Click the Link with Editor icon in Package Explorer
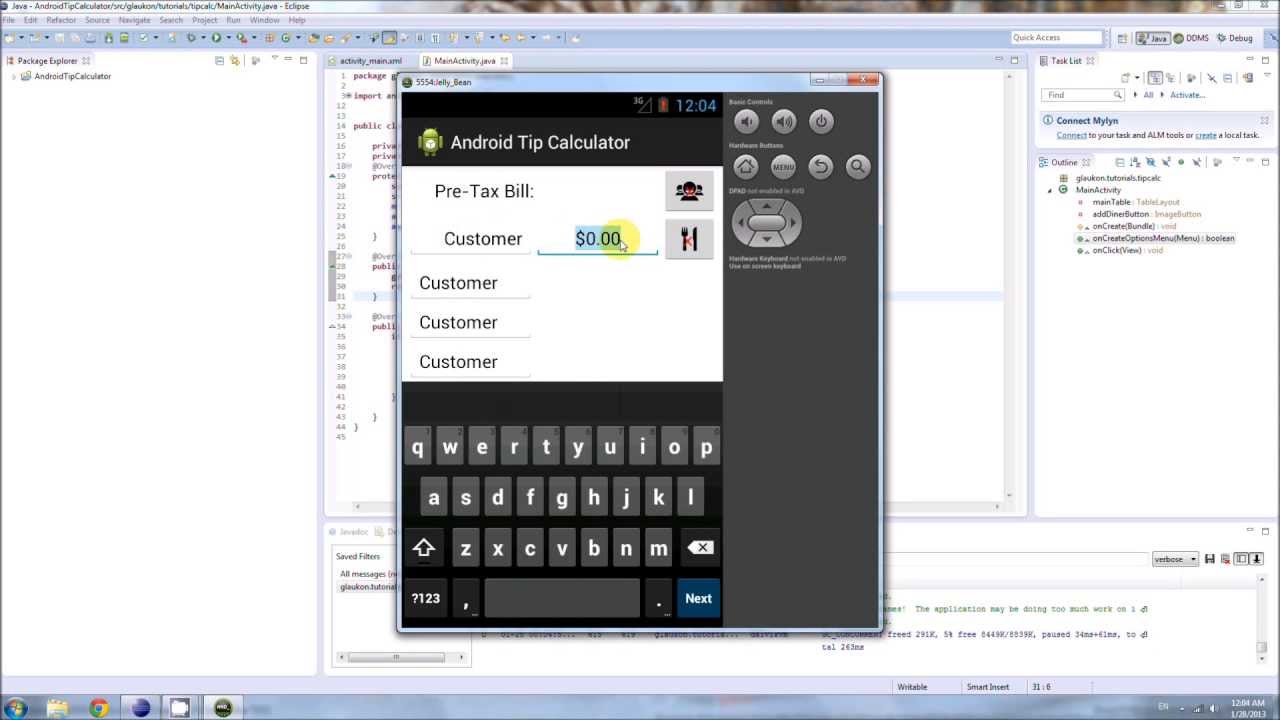This screenshot has width=1280, height=720. tap(235, 61)
